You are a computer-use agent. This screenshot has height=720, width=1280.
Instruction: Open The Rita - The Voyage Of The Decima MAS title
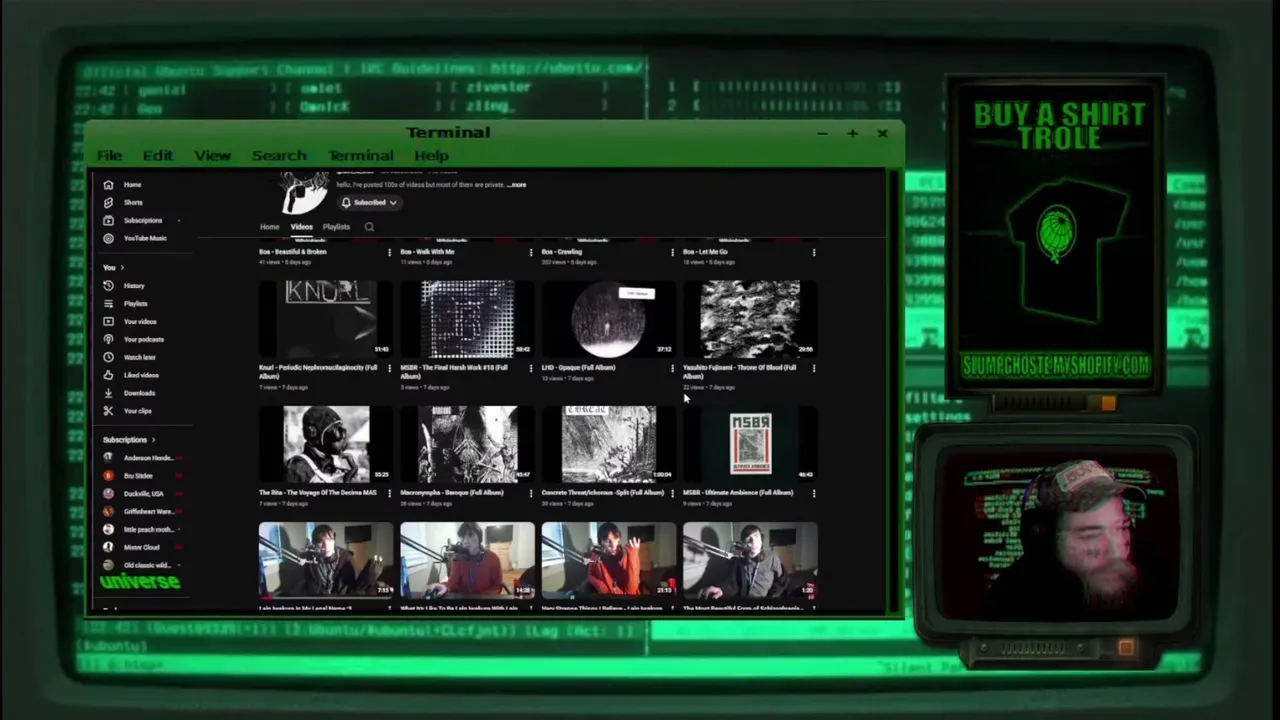(318, 493)
